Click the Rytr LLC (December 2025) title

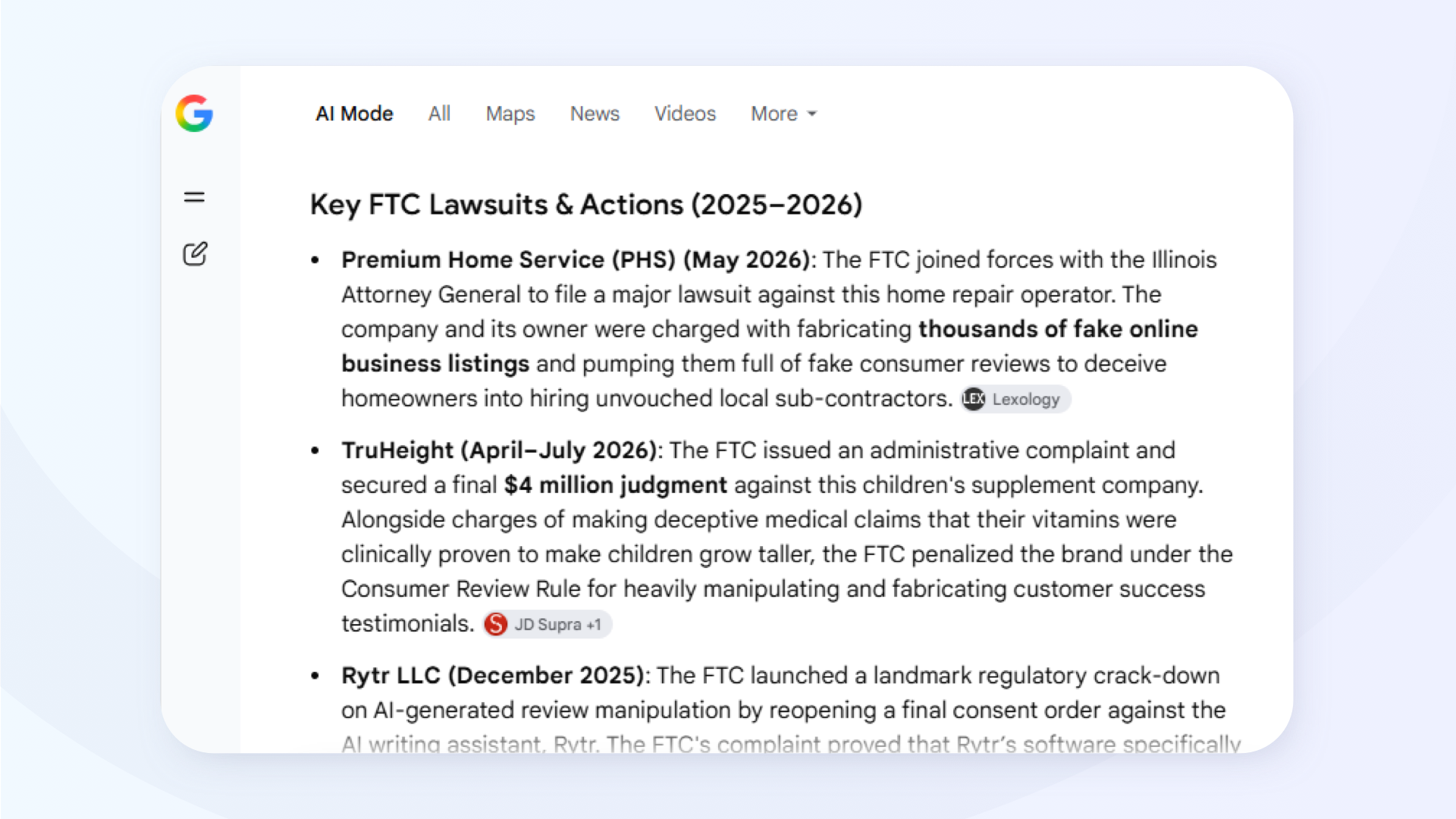pyautogui.click(x=493, y=676)
